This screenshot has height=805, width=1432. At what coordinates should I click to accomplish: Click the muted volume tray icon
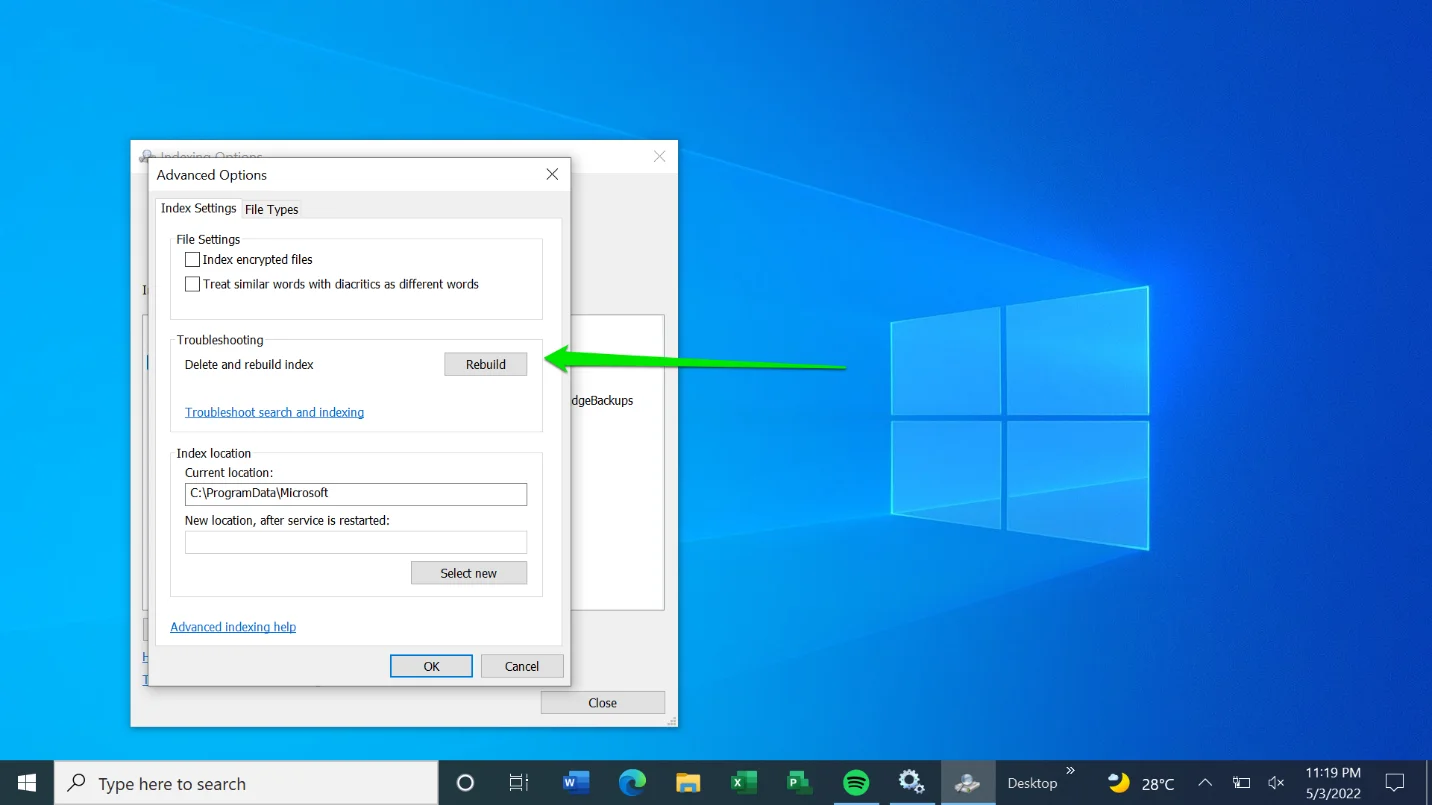(1276, 783)
